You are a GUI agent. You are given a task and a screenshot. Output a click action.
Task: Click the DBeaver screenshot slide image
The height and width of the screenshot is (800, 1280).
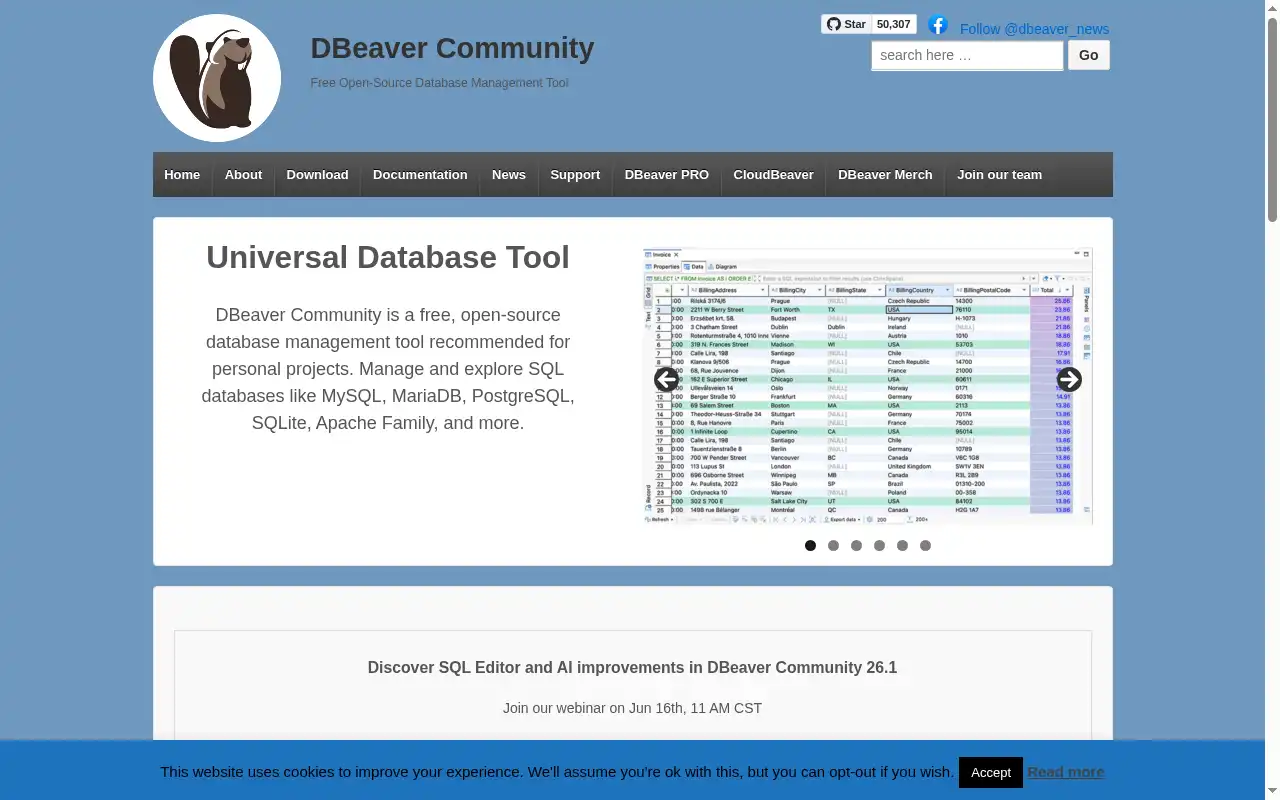(x=867, y=386)
